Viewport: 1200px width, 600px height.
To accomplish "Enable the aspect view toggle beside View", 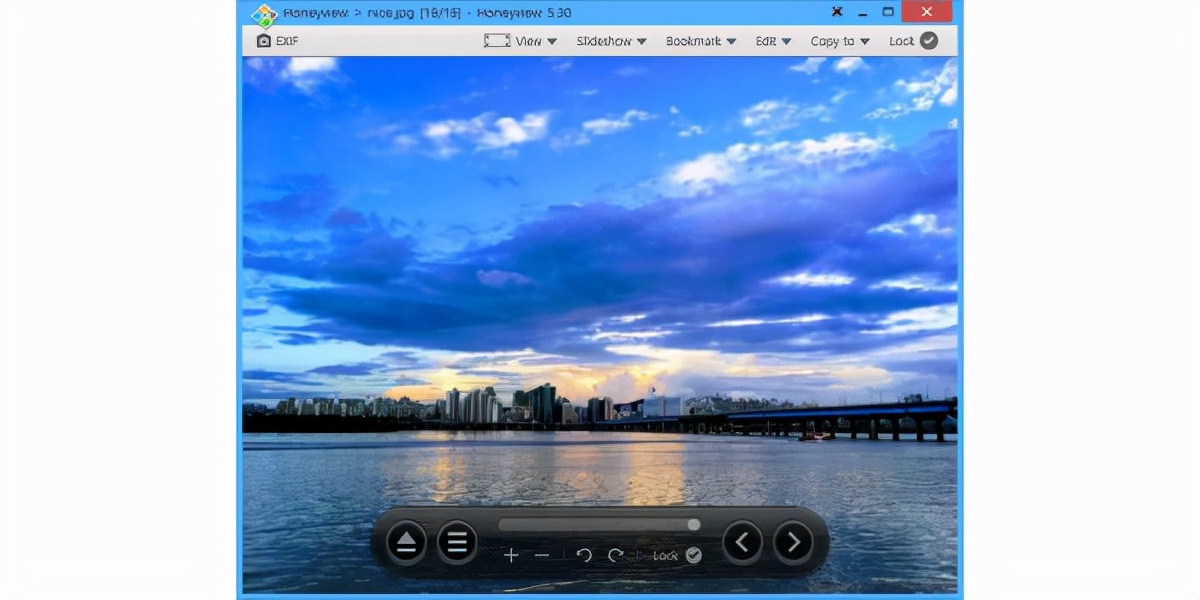I will tap(496, 40).
